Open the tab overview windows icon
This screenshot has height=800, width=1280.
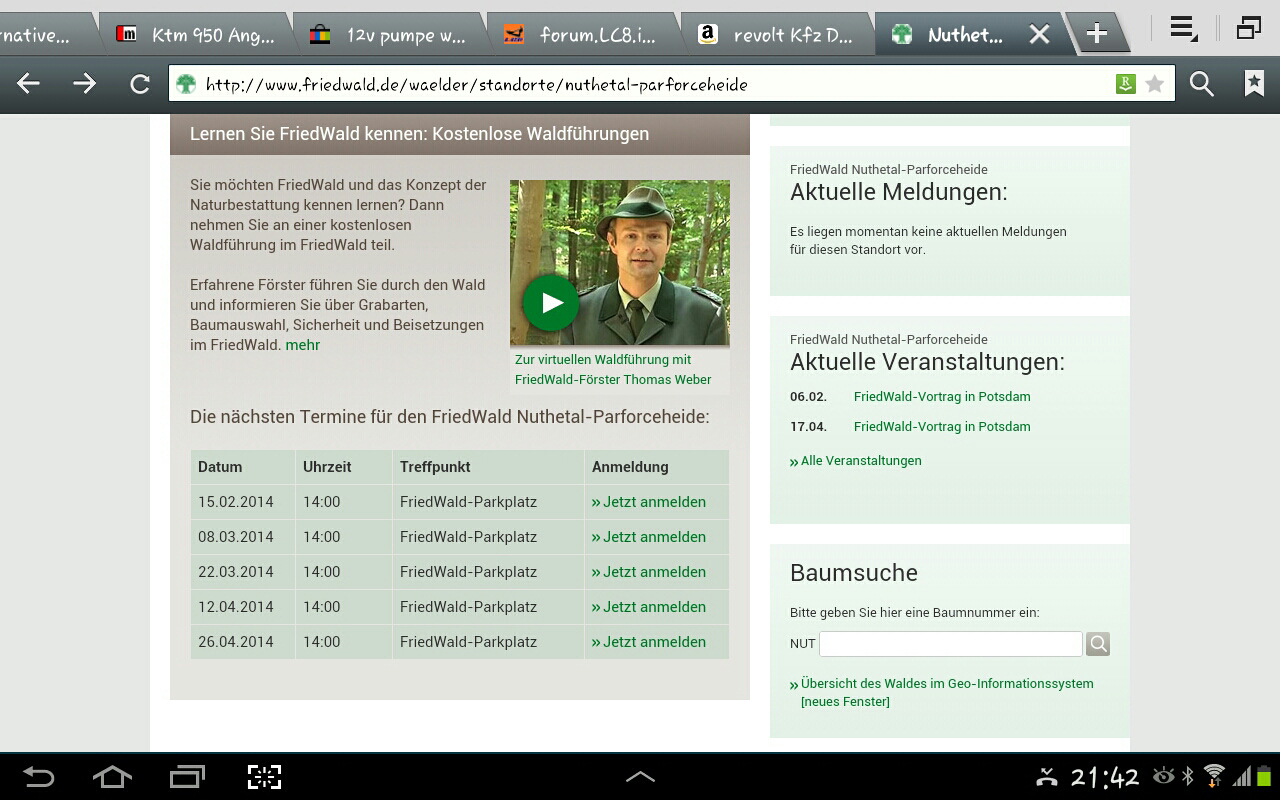point(1248,30)
